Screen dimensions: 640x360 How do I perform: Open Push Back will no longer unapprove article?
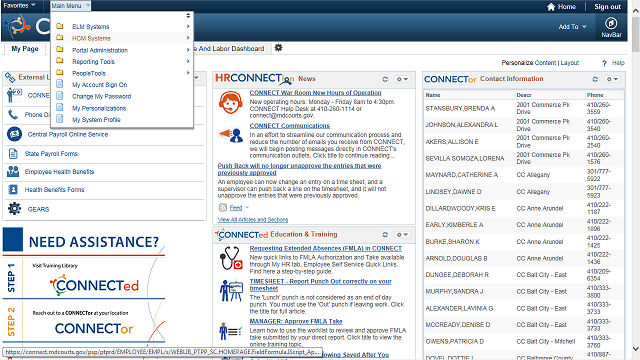(299, 169)
